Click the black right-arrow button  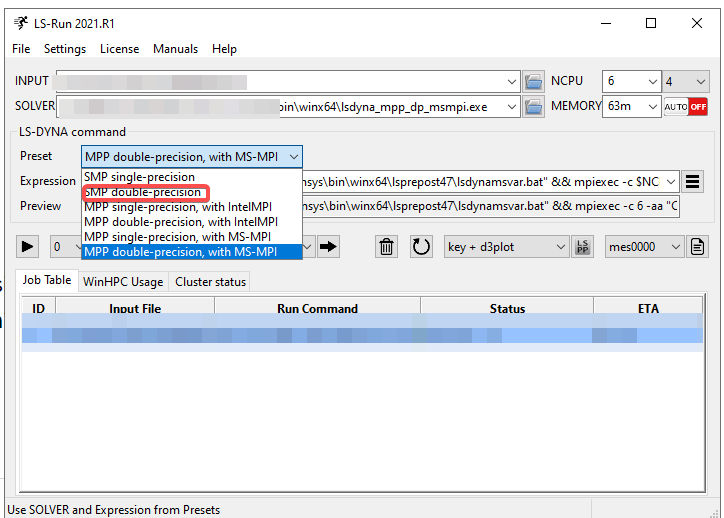coord(328,247)
